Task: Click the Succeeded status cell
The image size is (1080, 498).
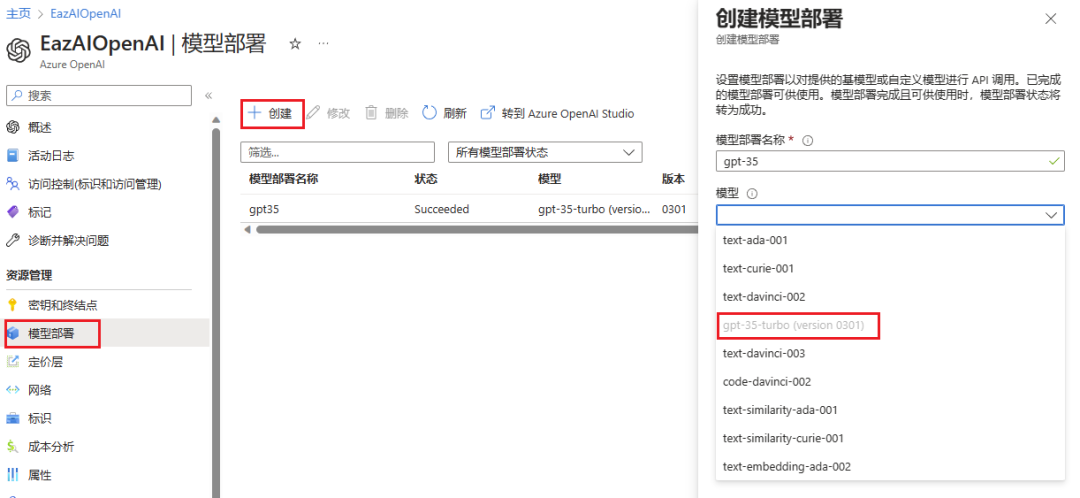Action: pyautogui.click(x=442, y=209)
